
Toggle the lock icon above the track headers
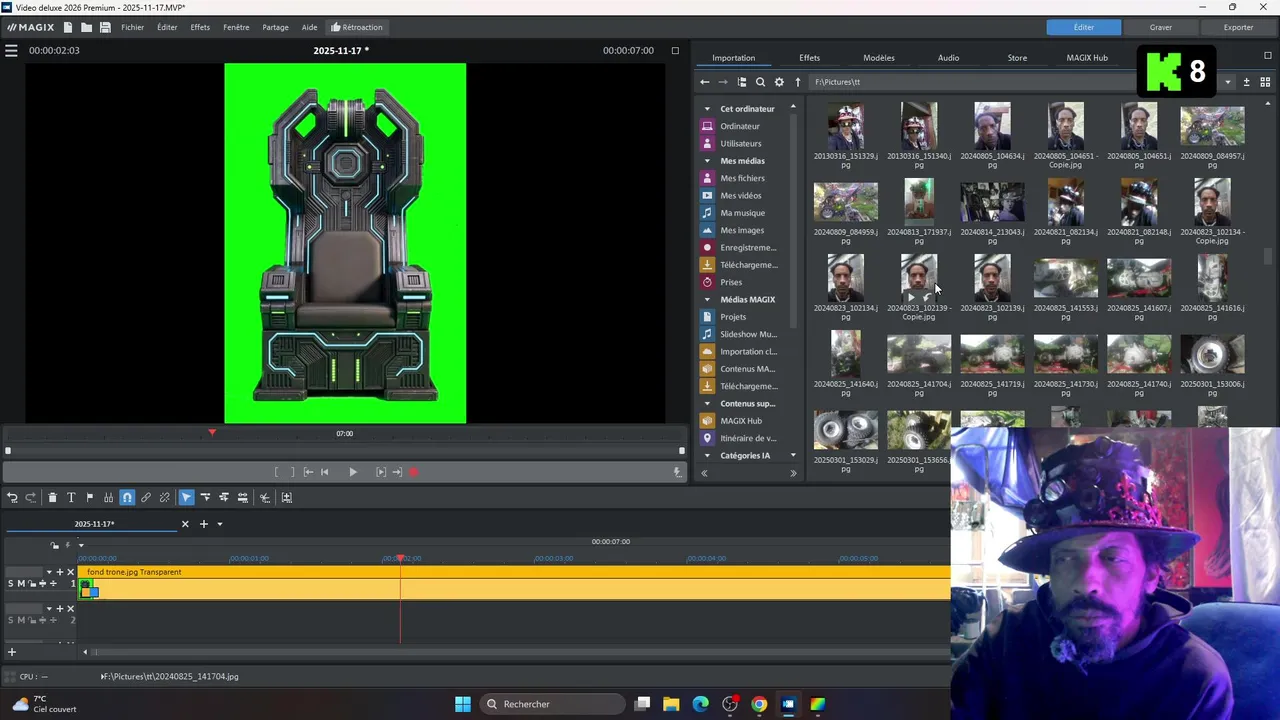point(55,545)
